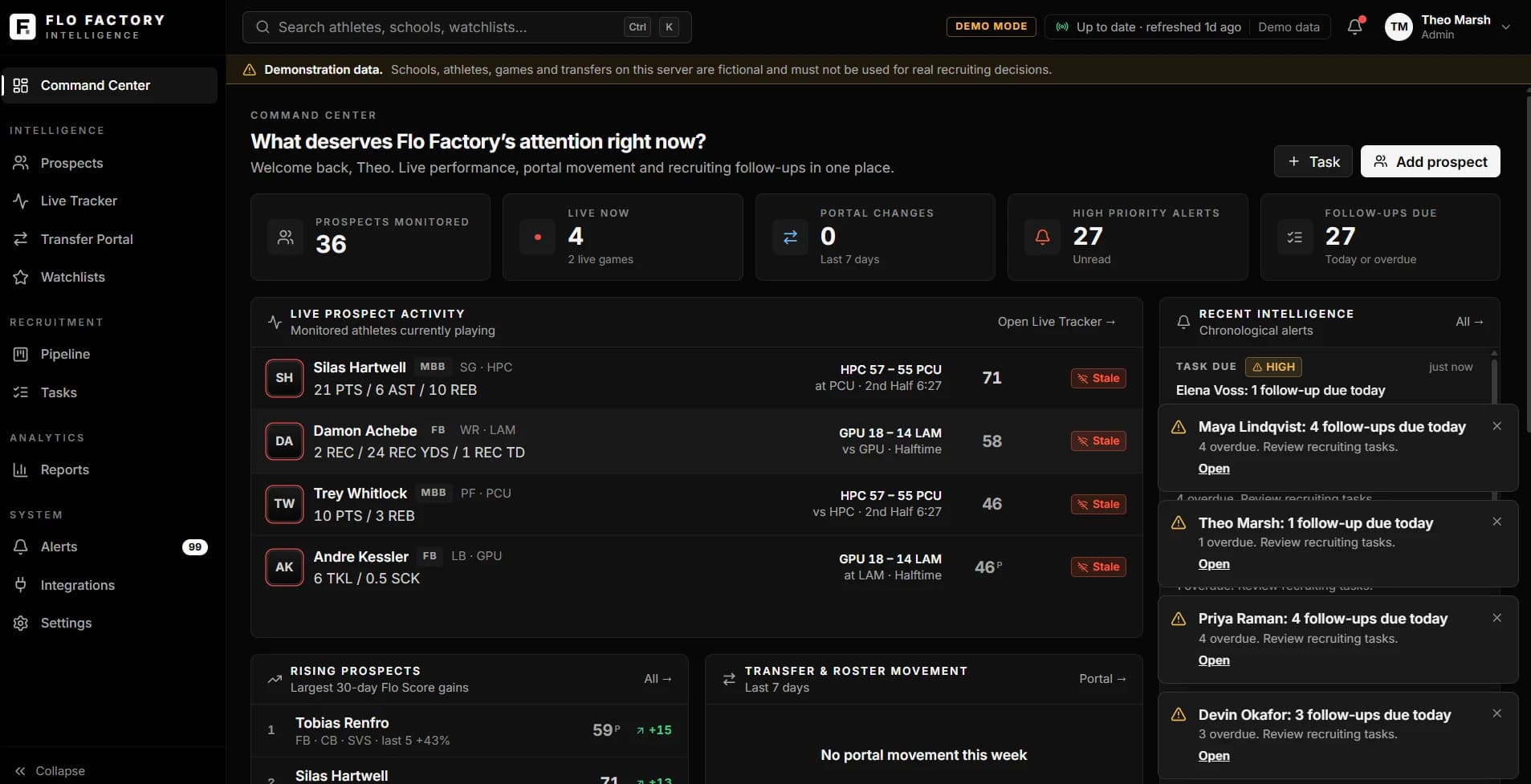Dismiss the Maya Lindqvist follow-up notification
1531x784 pixels.
(x=1497, y=426)
